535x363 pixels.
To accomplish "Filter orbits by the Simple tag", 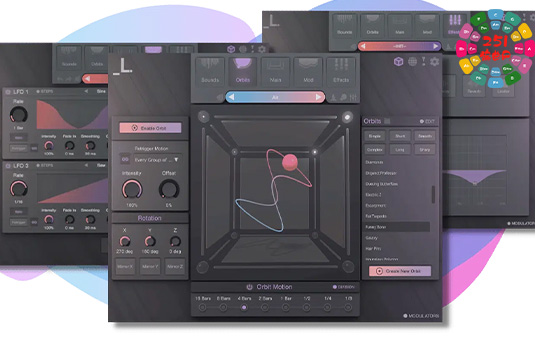I will pyautogui.click(x=375, y=136).
